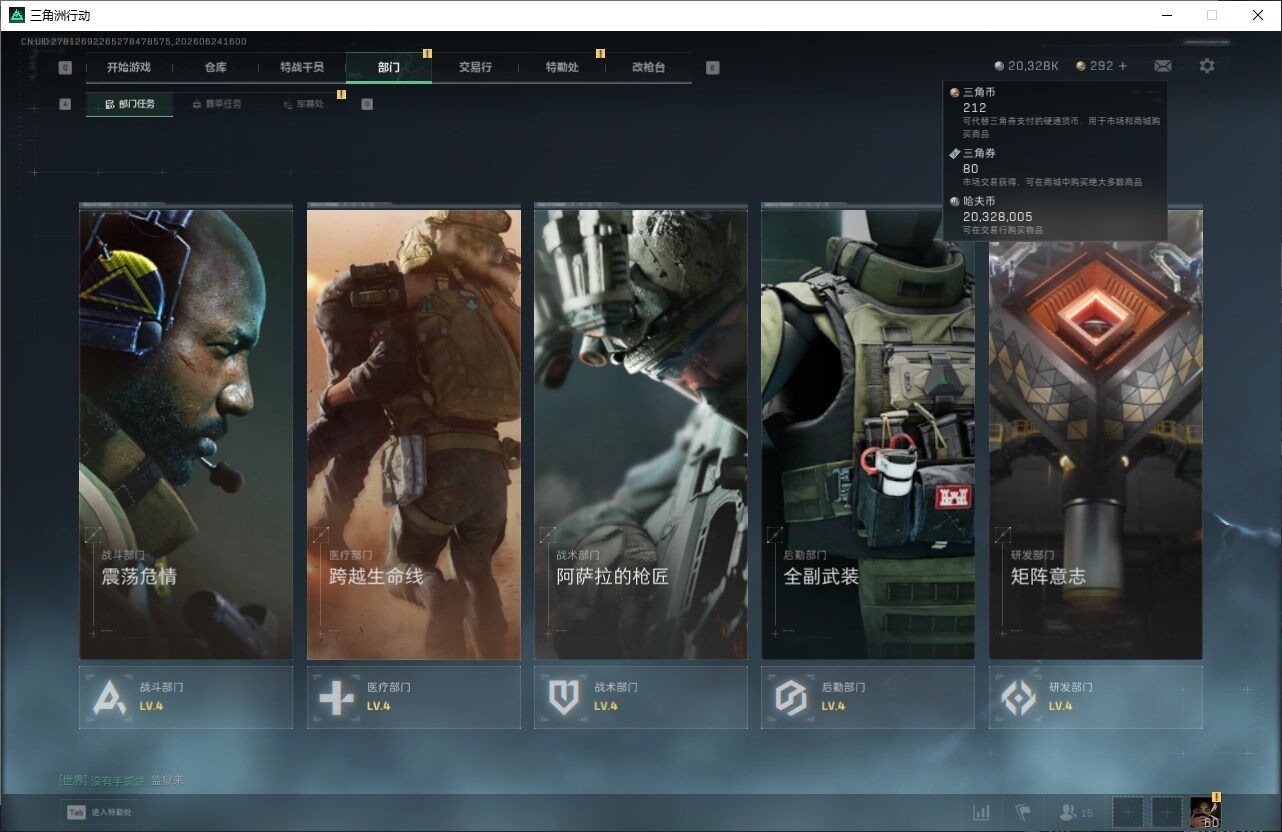Open the 阿萨拉的枪匠 mission card
Viewport: 1282px width, 832px height.
tap(641, 433)
